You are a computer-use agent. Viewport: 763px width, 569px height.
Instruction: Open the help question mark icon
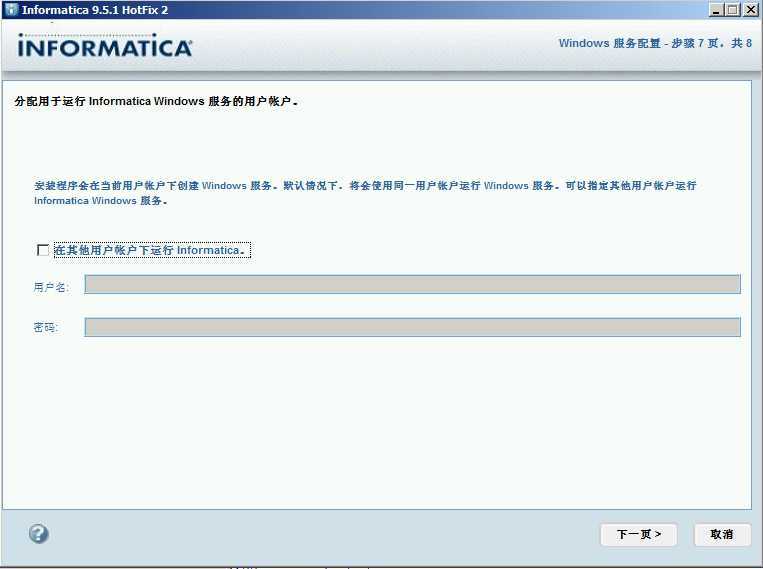tap(38, 534)
